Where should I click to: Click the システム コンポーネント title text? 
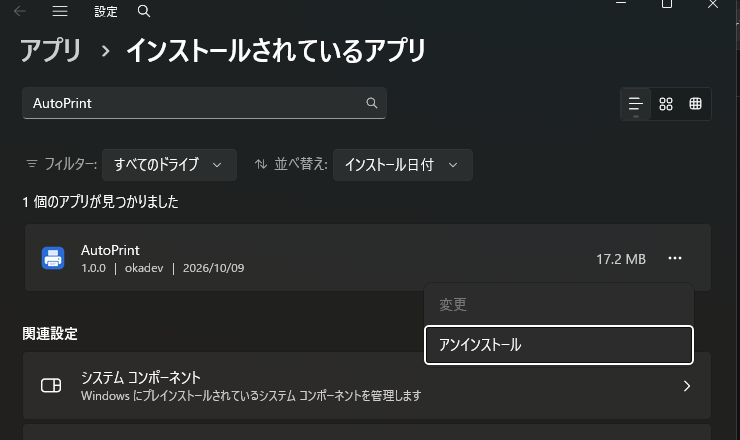[x=141, y=378]
